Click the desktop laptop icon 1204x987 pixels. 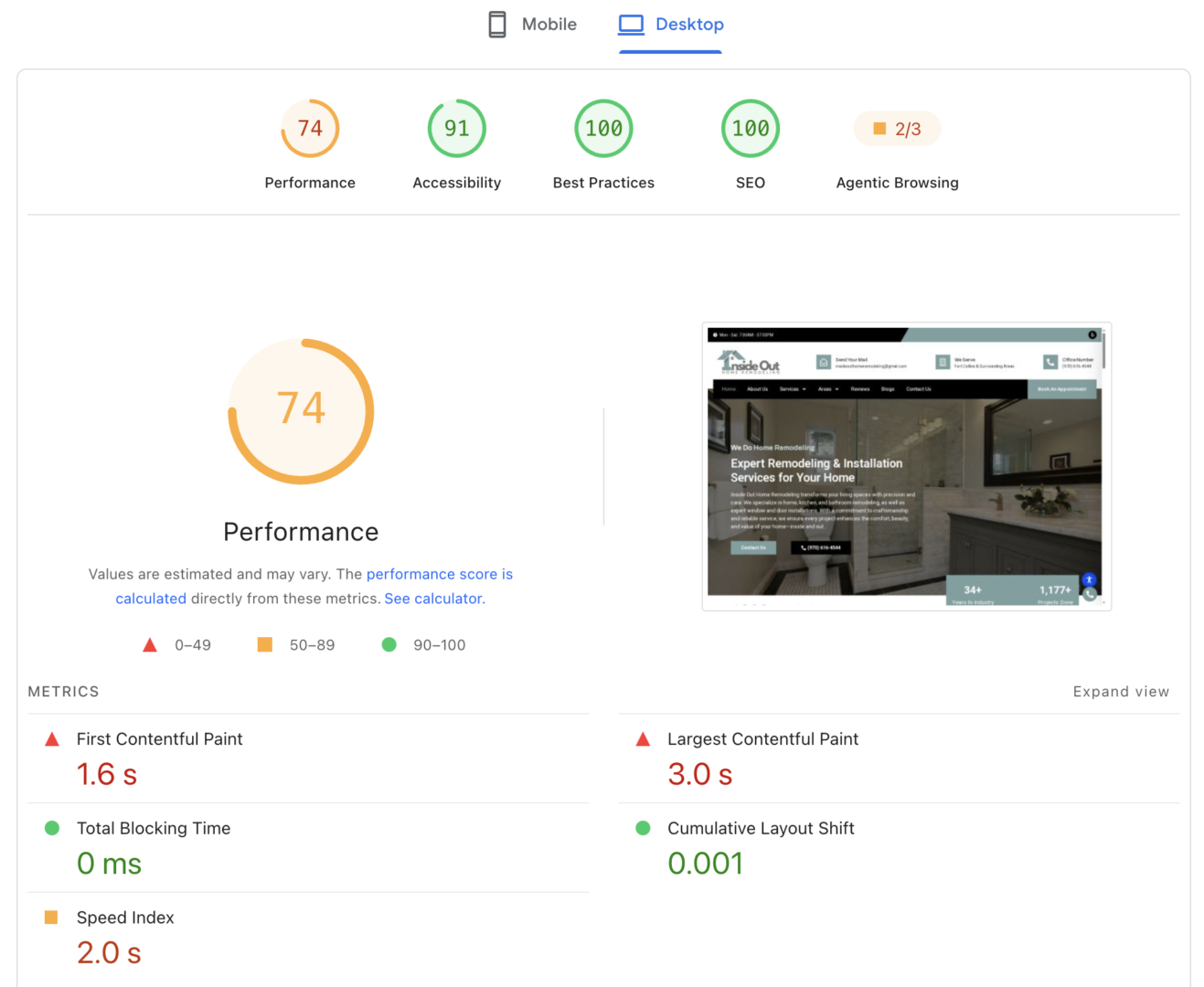[631, 25]
